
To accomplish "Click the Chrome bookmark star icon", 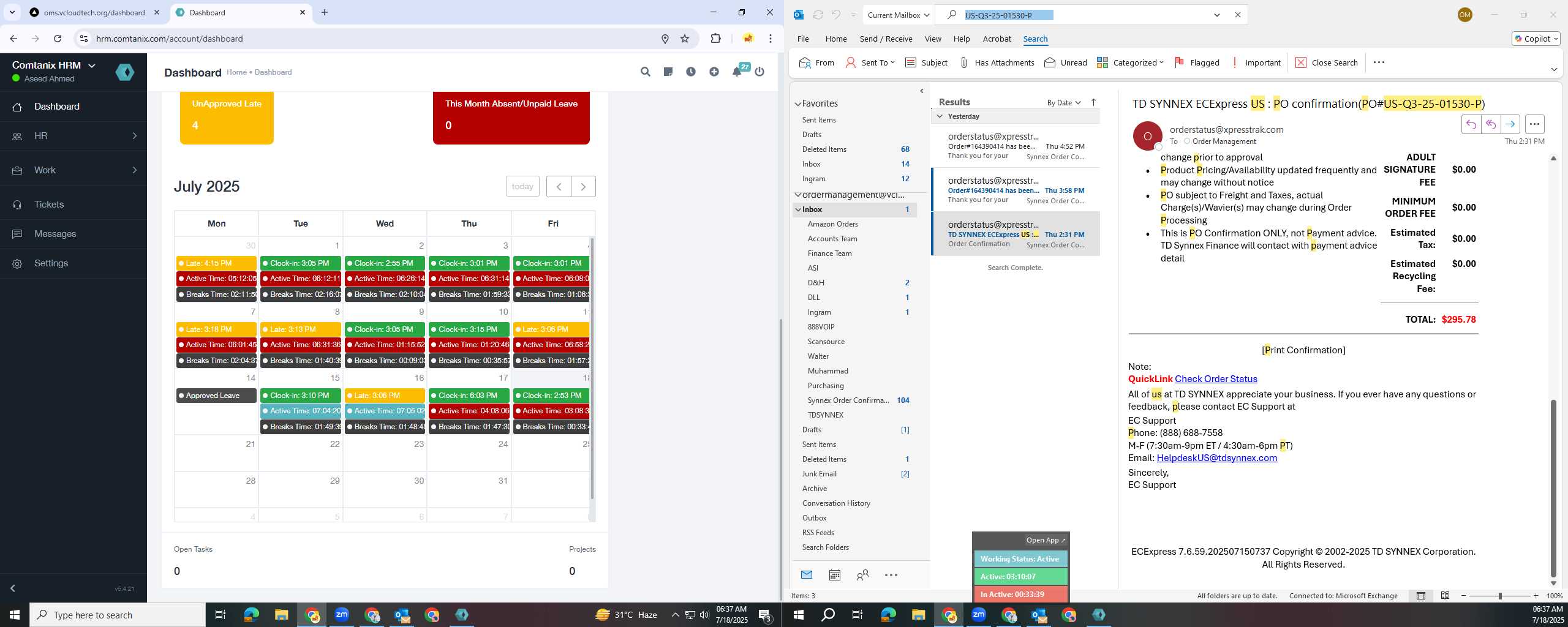I will (685, 39).
